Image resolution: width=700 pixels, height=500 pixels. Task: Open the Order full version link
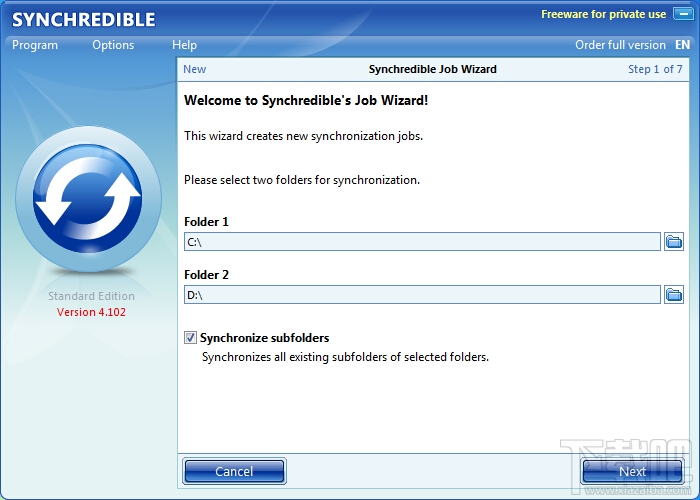(620, 45)
